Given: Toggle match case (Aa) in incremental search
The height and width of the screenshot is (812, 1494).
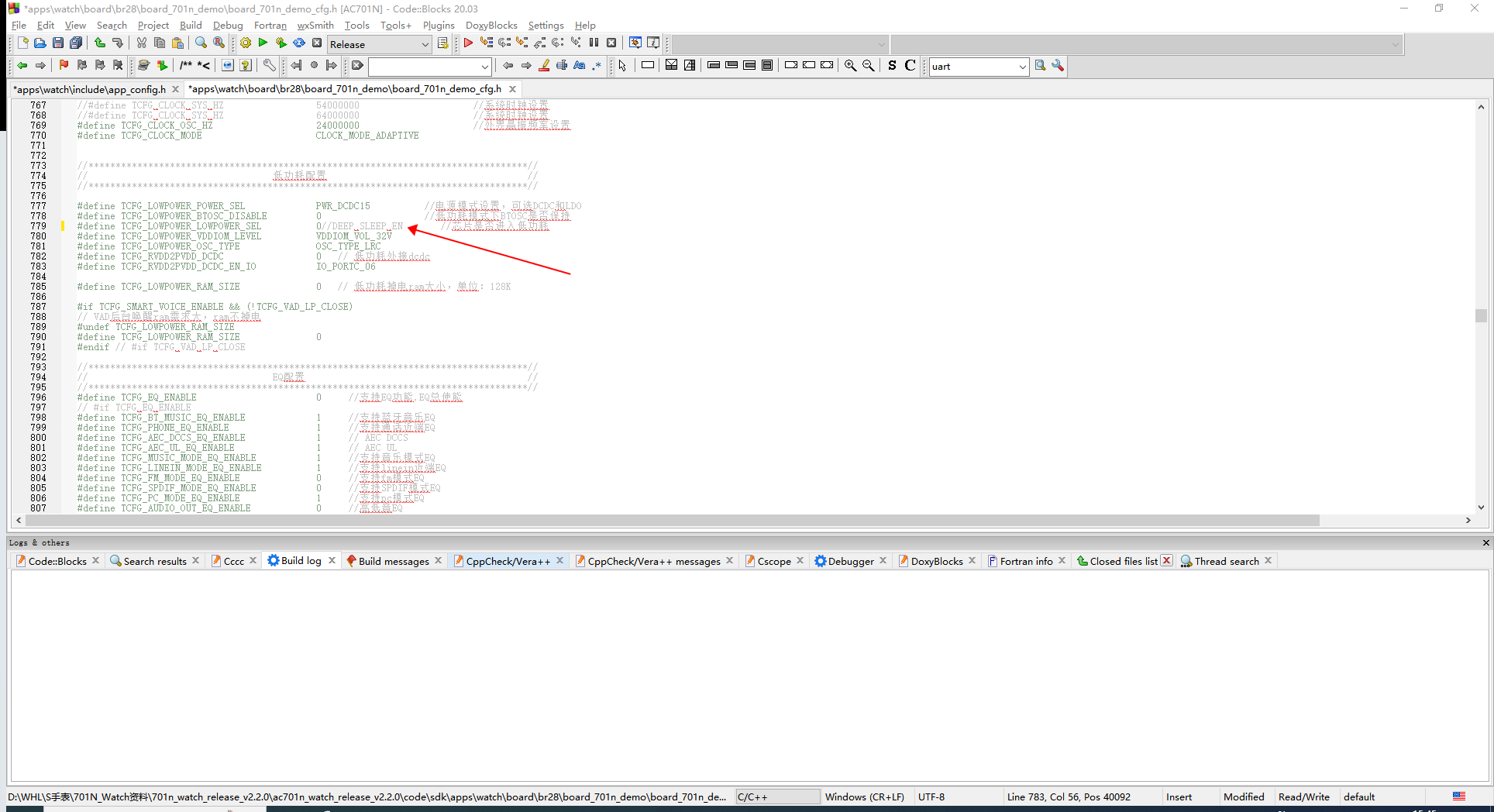Looking at the screenshot, I should pos(580,66).
